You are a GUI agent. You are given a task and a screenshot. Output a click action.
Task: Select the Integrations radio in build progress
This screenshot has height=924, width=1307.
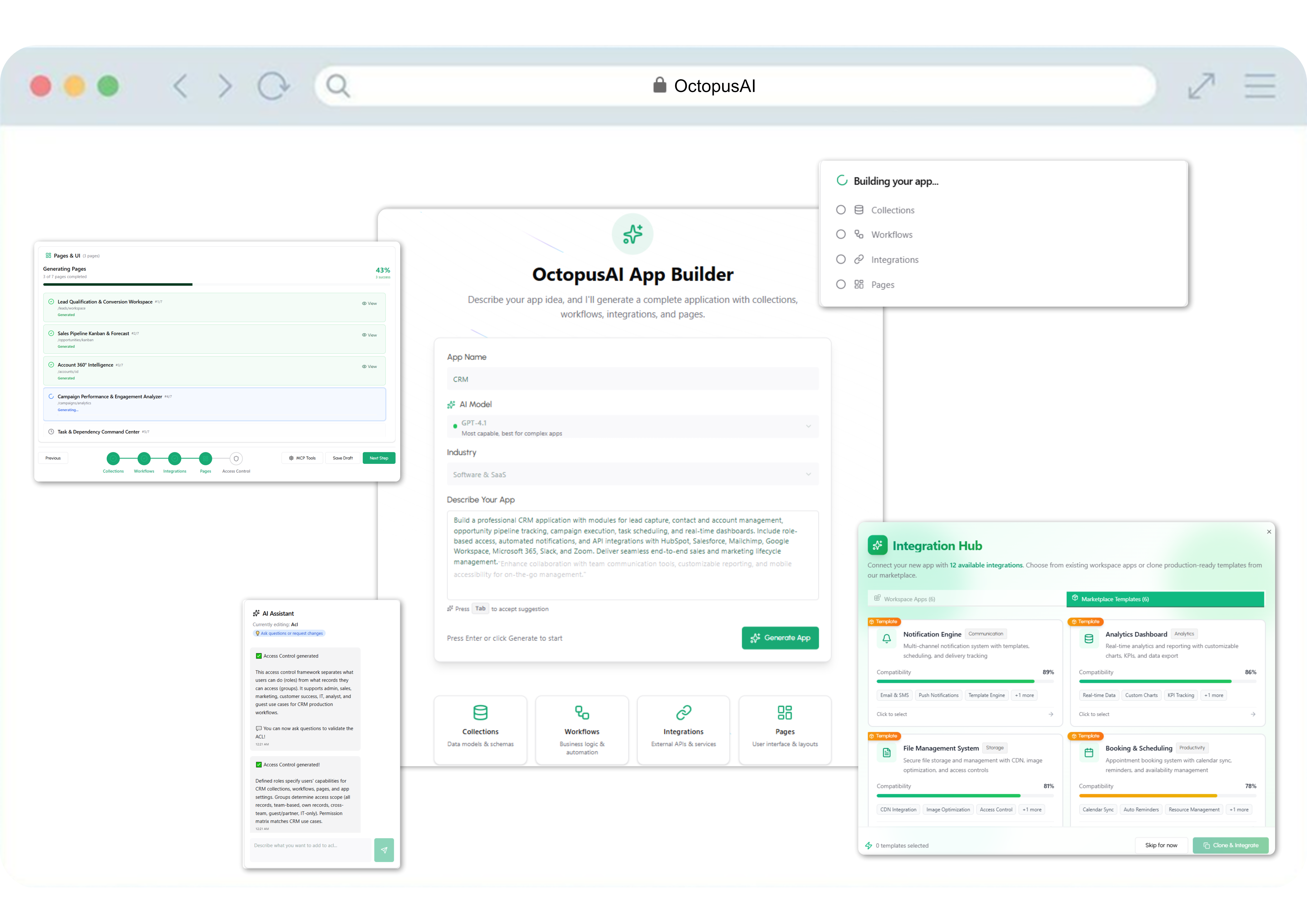841,259
